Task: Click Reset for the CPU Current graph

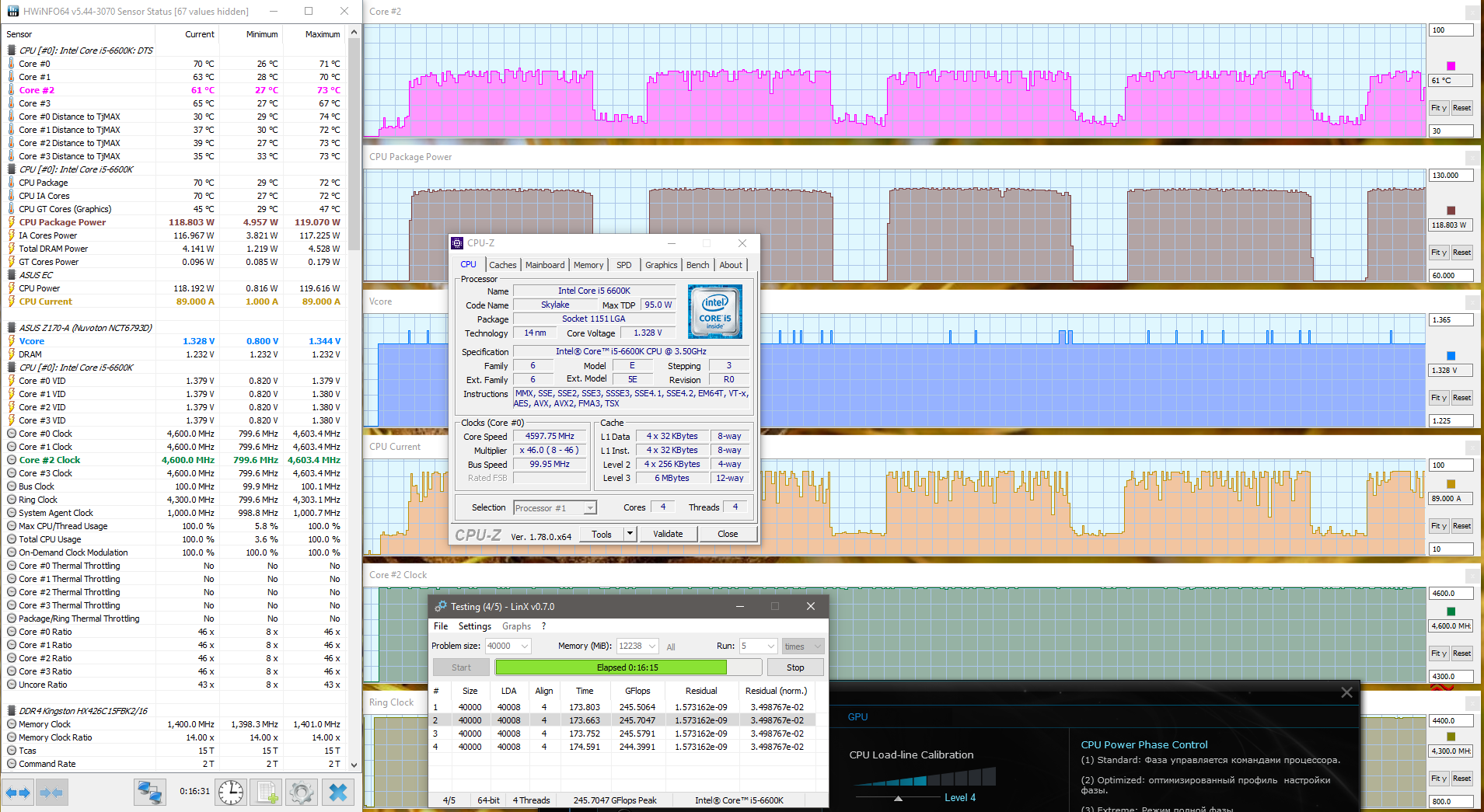Action: click(x=1461, y=526)
